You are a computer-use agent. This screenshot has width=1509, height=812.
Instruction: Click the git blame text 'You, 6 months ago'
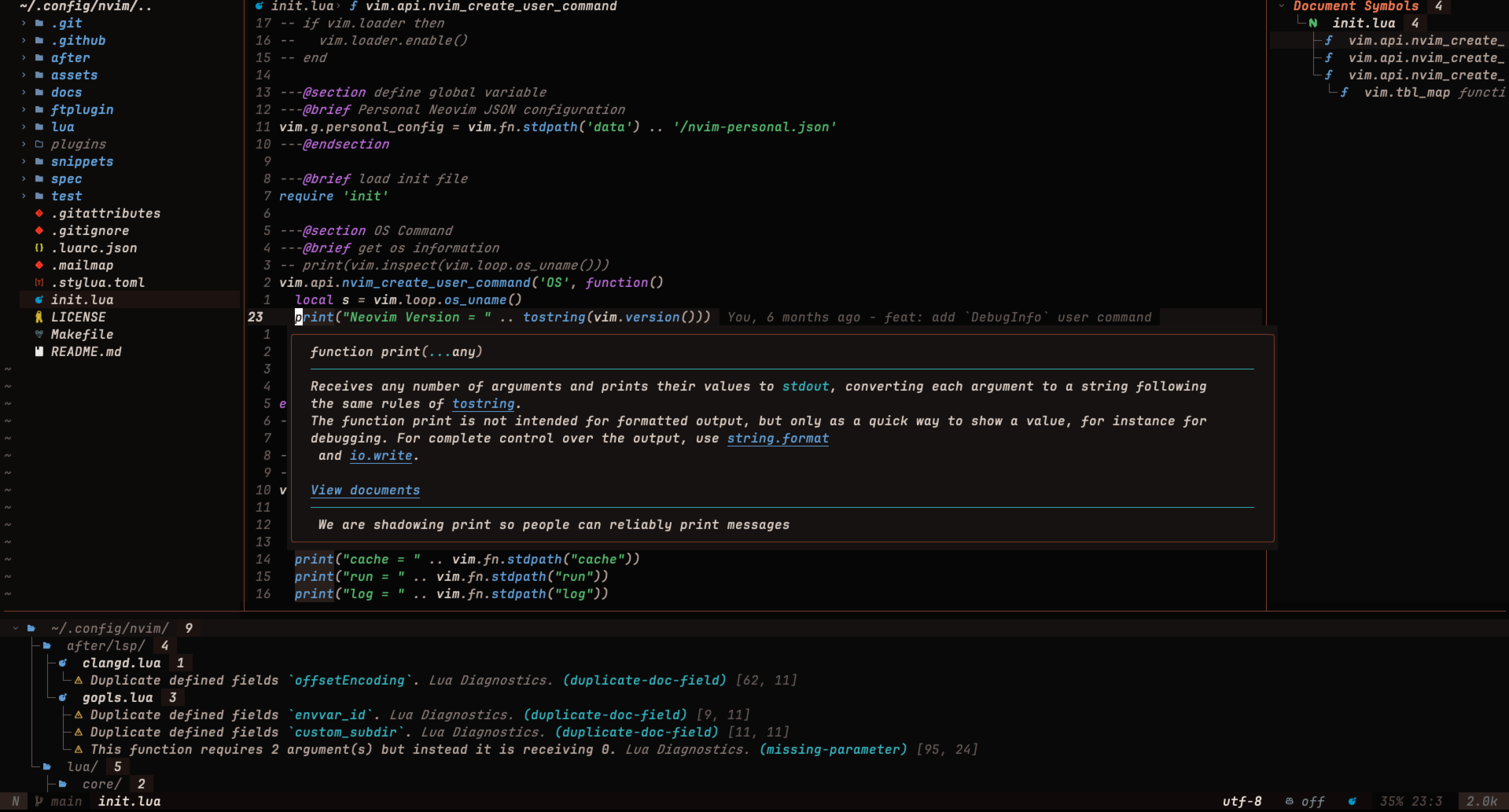(794, 318)
